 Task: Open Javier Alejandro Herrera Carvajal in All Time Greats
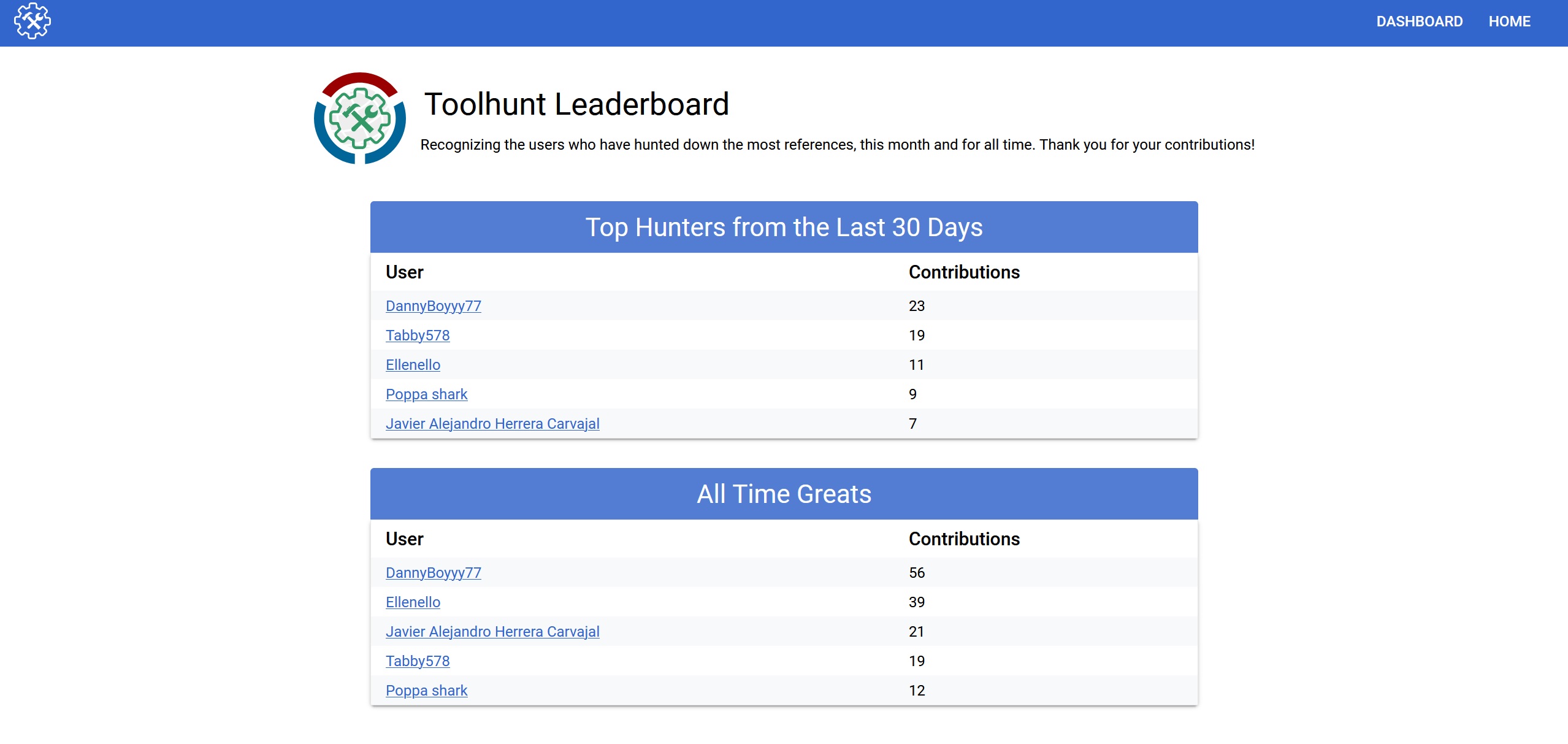pyautogui.click(x=492, y=631)
